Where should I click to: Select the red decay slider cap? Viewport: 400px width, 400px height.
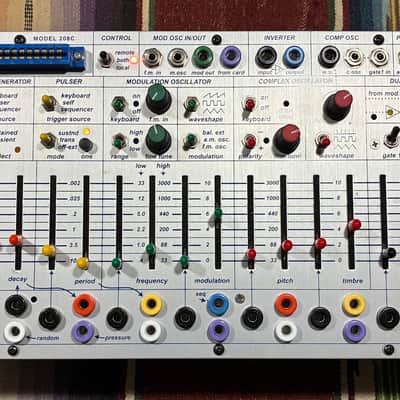[x=15, y=240]
